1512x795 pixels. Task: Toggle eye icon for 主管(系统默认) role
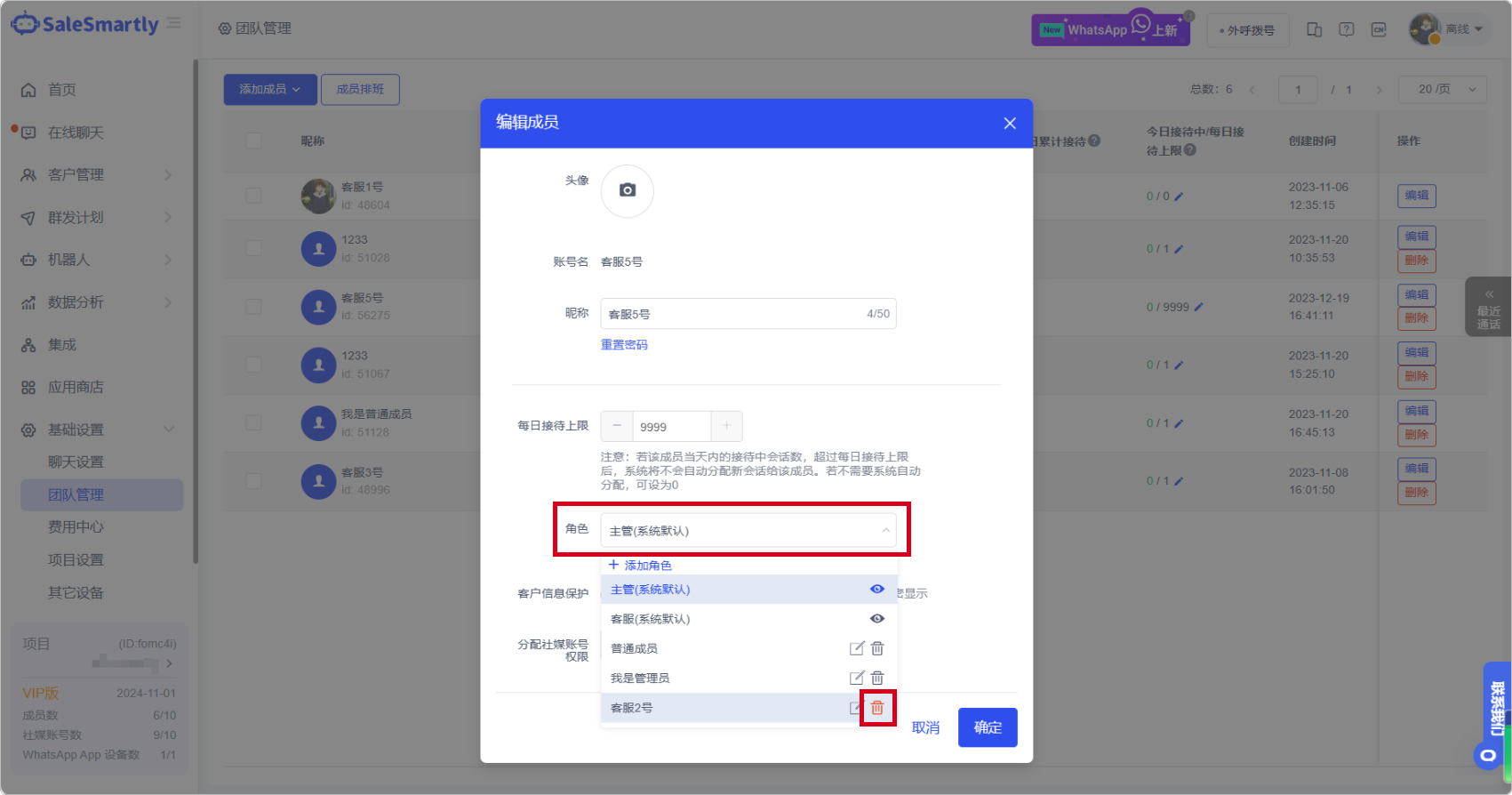(877, 589)
